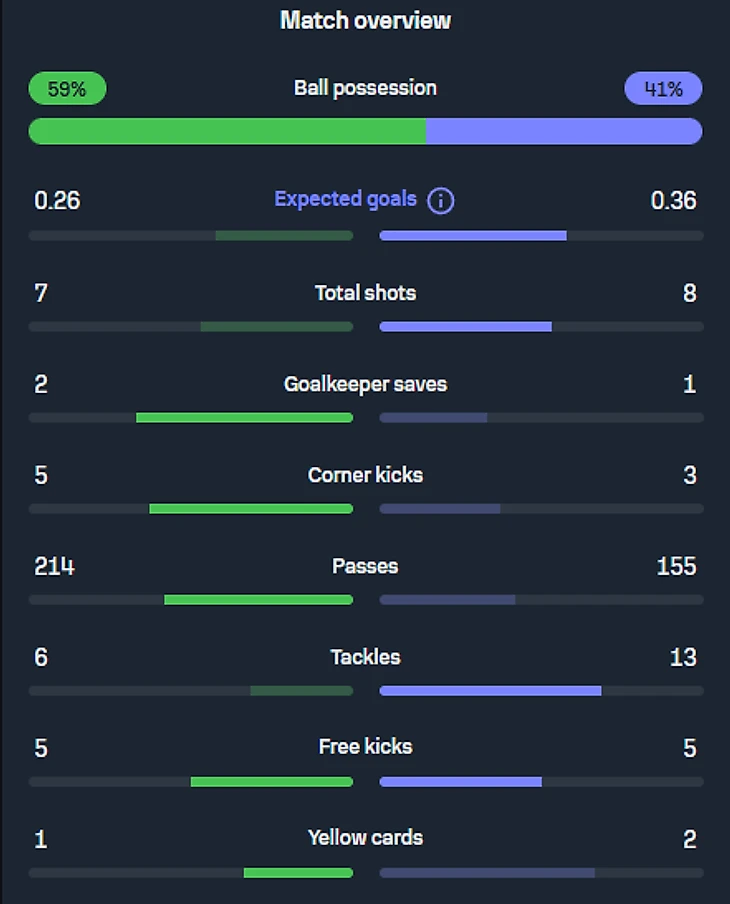Screen dimensions: 730x904
Task: Click the purple segment of possession bar
Action: tap(564, 131)
